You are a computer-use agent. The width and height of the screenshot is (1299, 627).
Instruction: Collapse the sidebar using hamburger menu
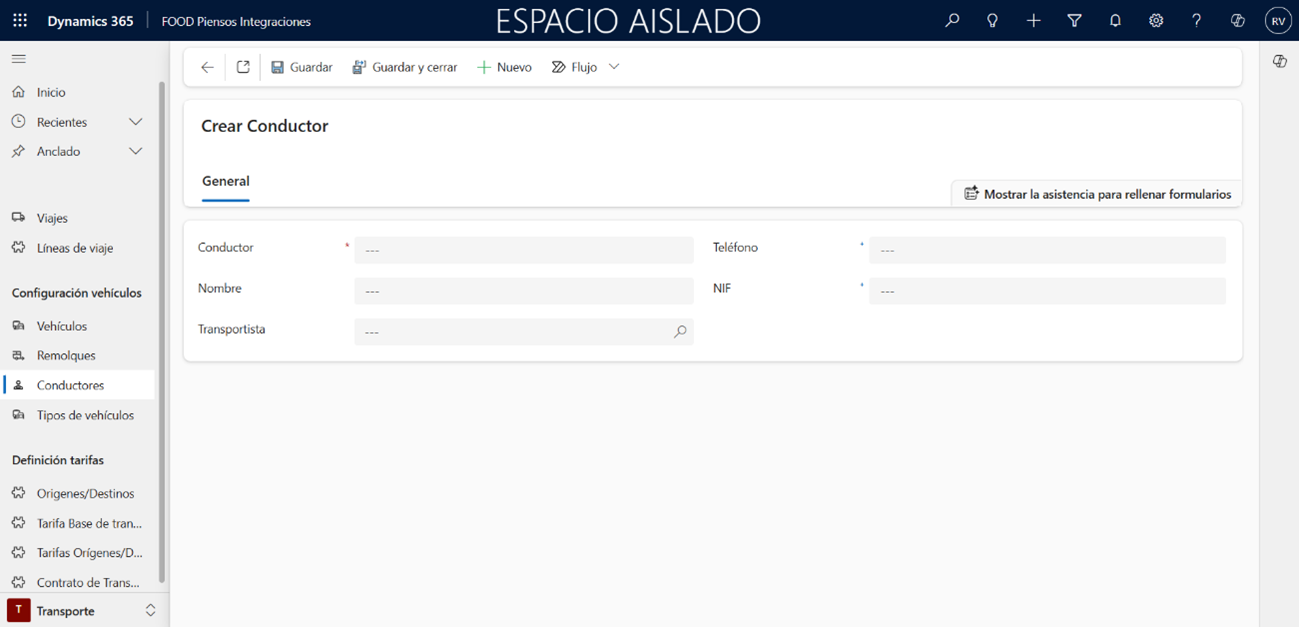[19, 59]
